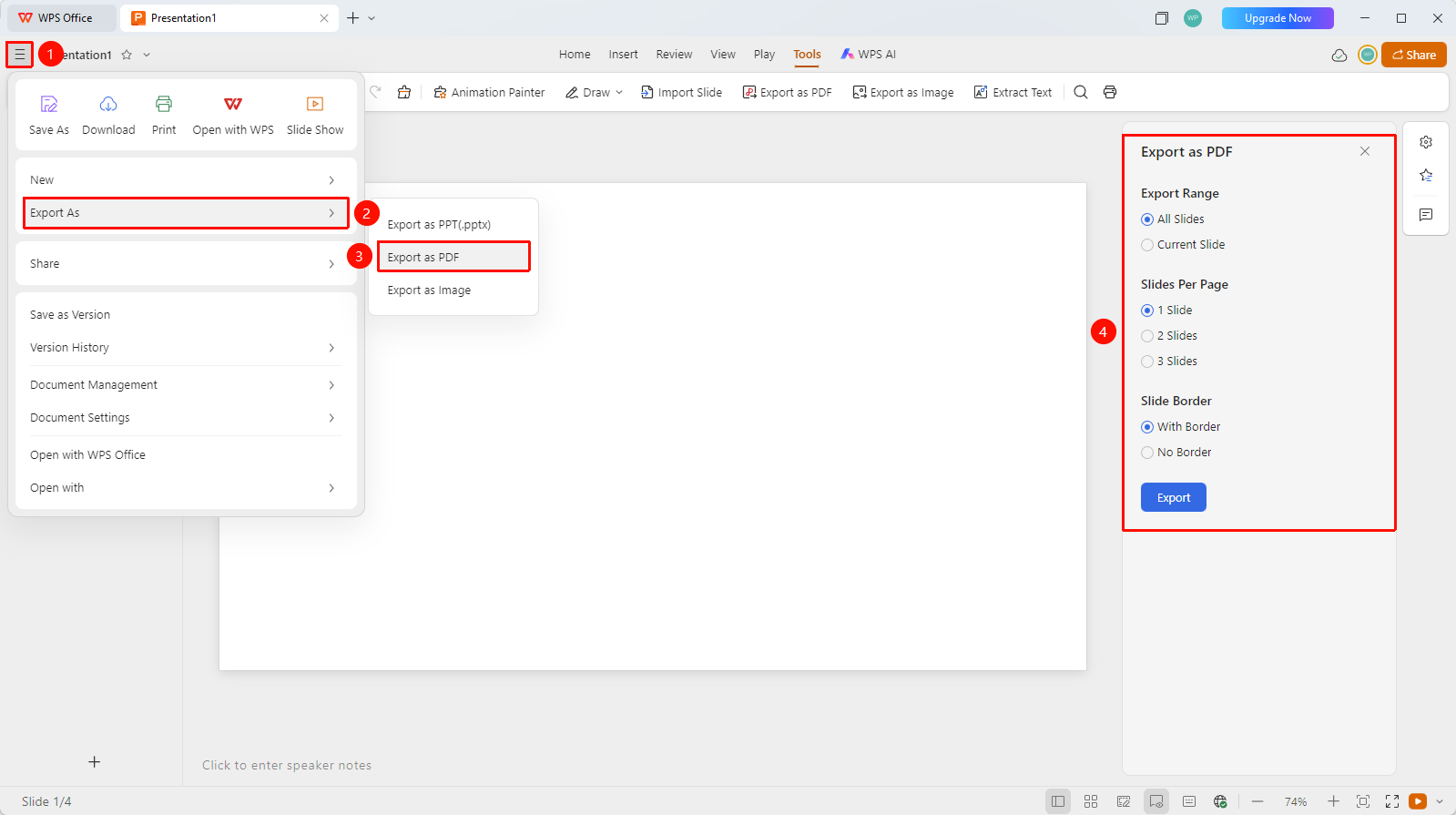Choose 3 Slides per page
Viewport: 1456px width, 815px height.
1169,362
